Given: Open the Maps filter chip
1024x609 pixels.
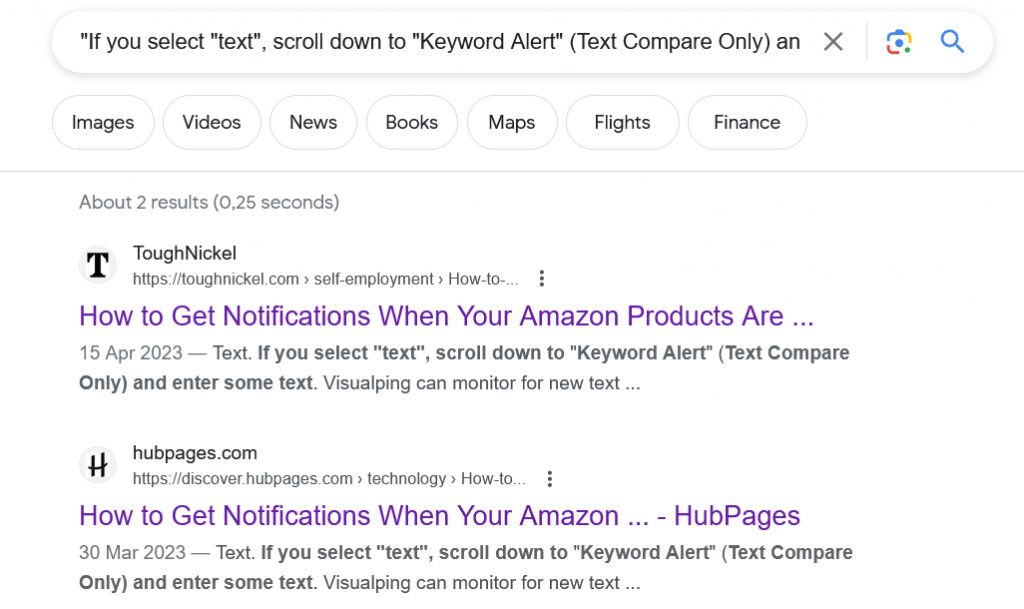Looking at the screenshot, I should pos(512,122).
